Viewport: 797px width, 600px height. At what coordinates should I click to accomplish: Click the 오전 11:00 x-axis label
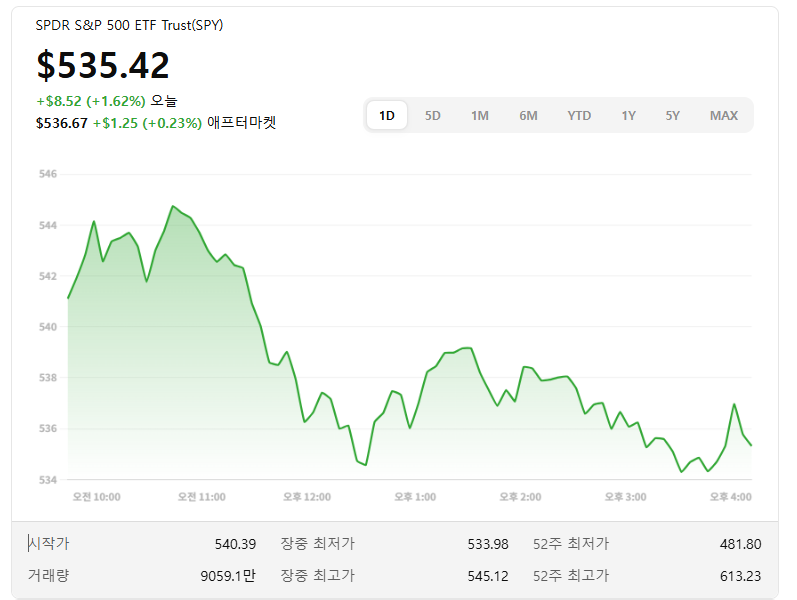coord(202,497)
